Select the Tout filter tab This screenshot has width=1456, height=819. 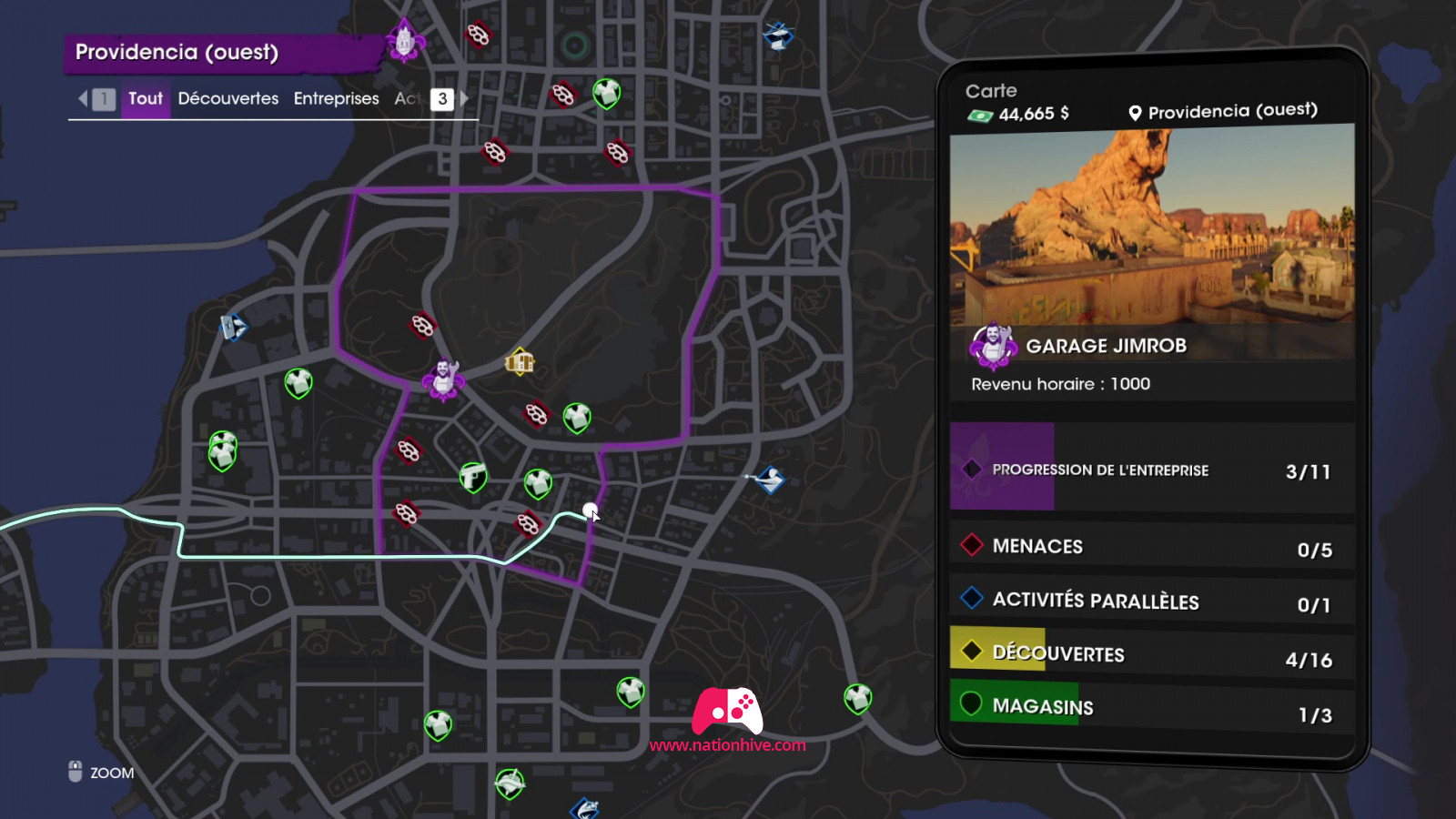coord(146,98)
